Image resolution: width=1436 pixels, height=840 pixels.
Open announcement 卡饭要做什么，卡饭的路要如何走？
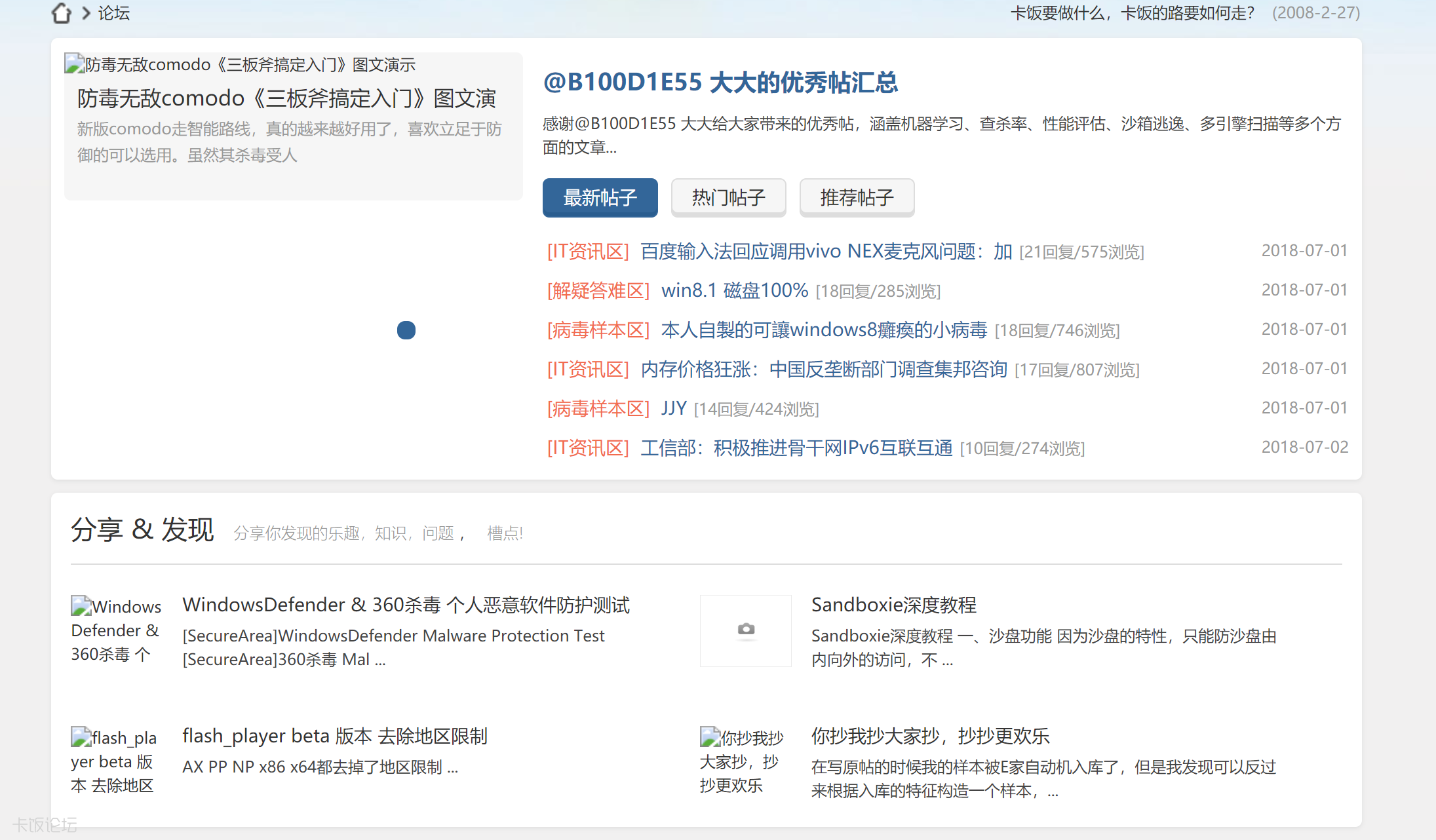tap(1132, 13)
